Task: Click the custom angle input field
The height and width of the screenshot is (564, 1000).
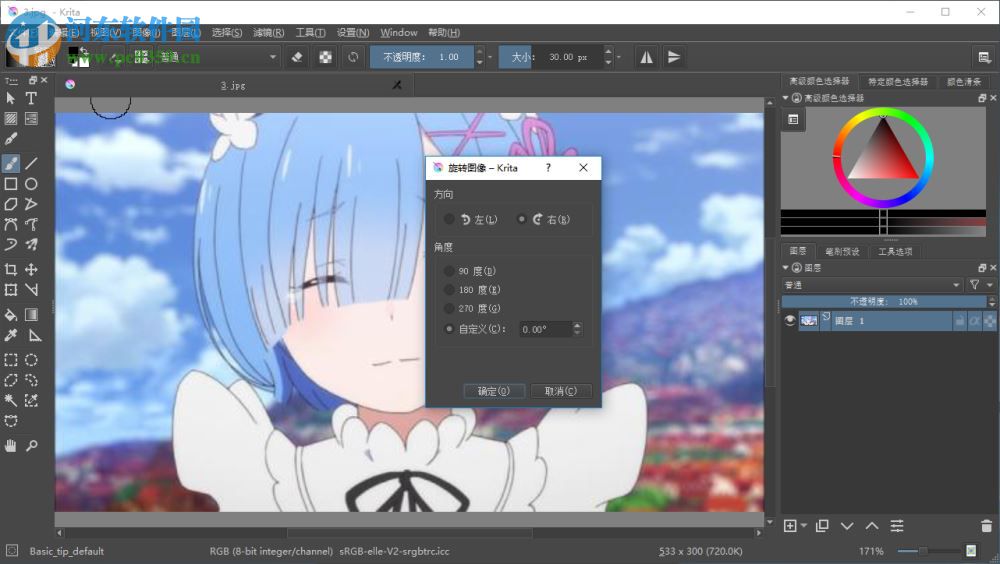Action: [x=546, y=329]
